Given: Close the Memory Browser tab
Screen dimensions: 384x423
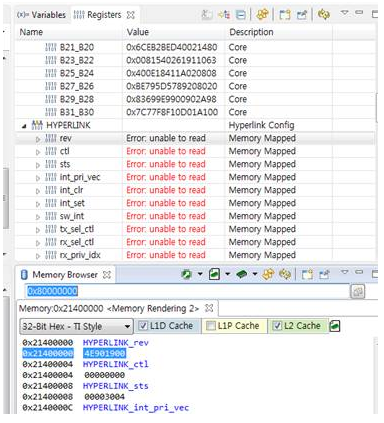Looking at the screenshot, I should pos(107,275).
